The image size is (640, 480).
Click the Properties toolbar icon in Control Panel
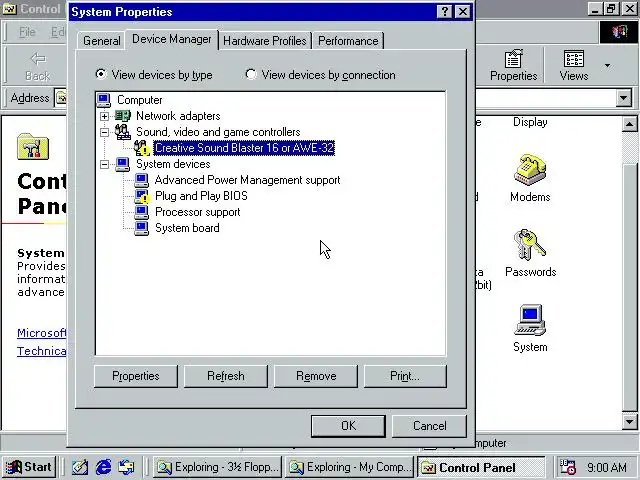(x=513, y=59)
